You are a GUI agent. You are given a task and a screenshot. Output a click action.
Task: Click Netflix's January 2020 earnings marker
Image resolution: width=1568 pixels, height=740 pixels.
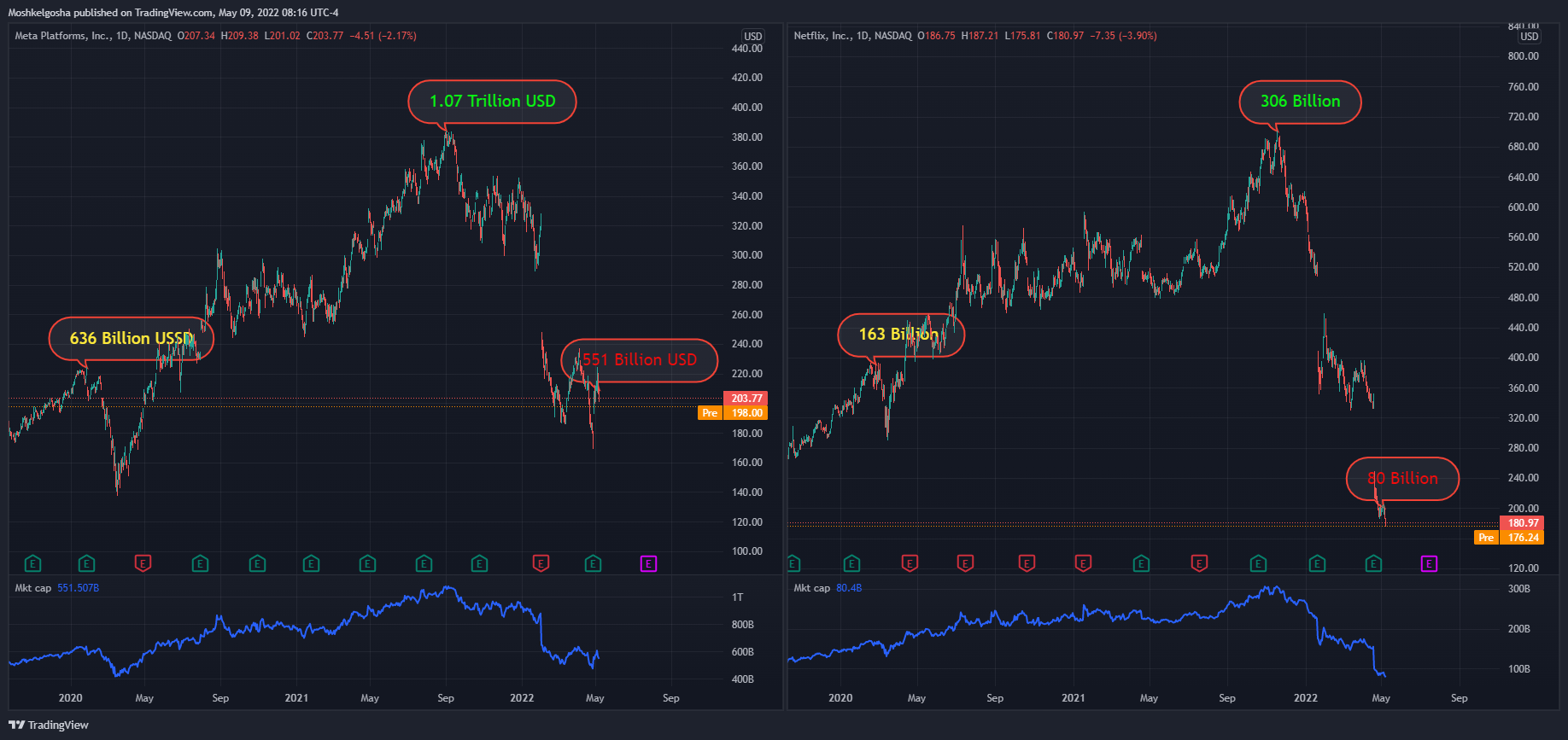851,563
